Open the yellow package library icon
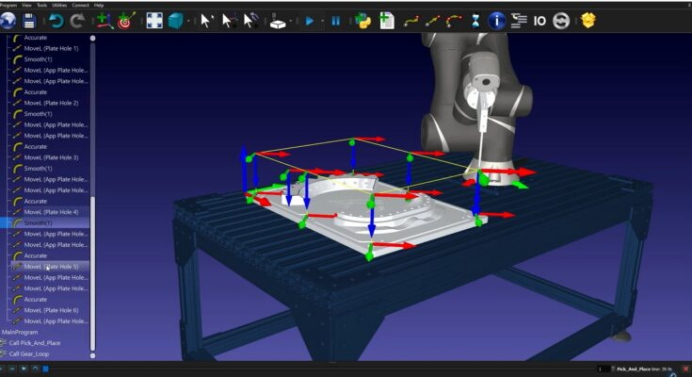692x377 pixels. (x=588, y=20)
